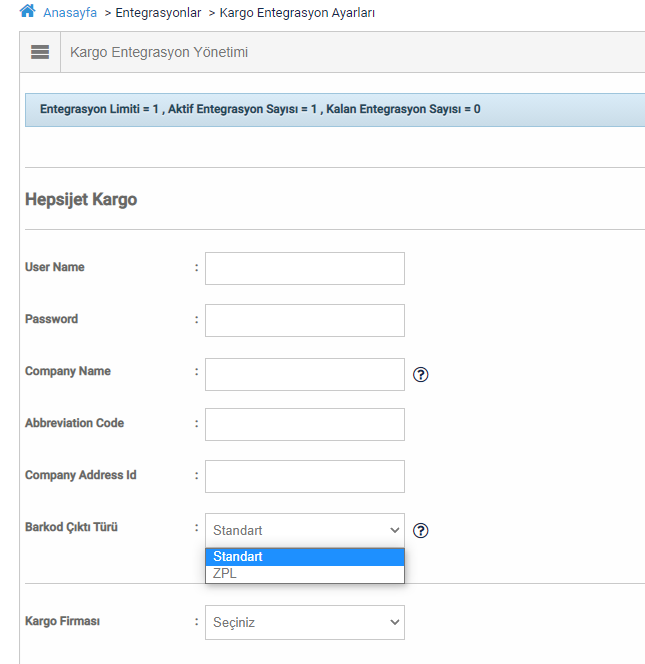The width and height of the screenshot is (645, 664).
Task: Focus the User Name input field
Action: coord(305,268)
